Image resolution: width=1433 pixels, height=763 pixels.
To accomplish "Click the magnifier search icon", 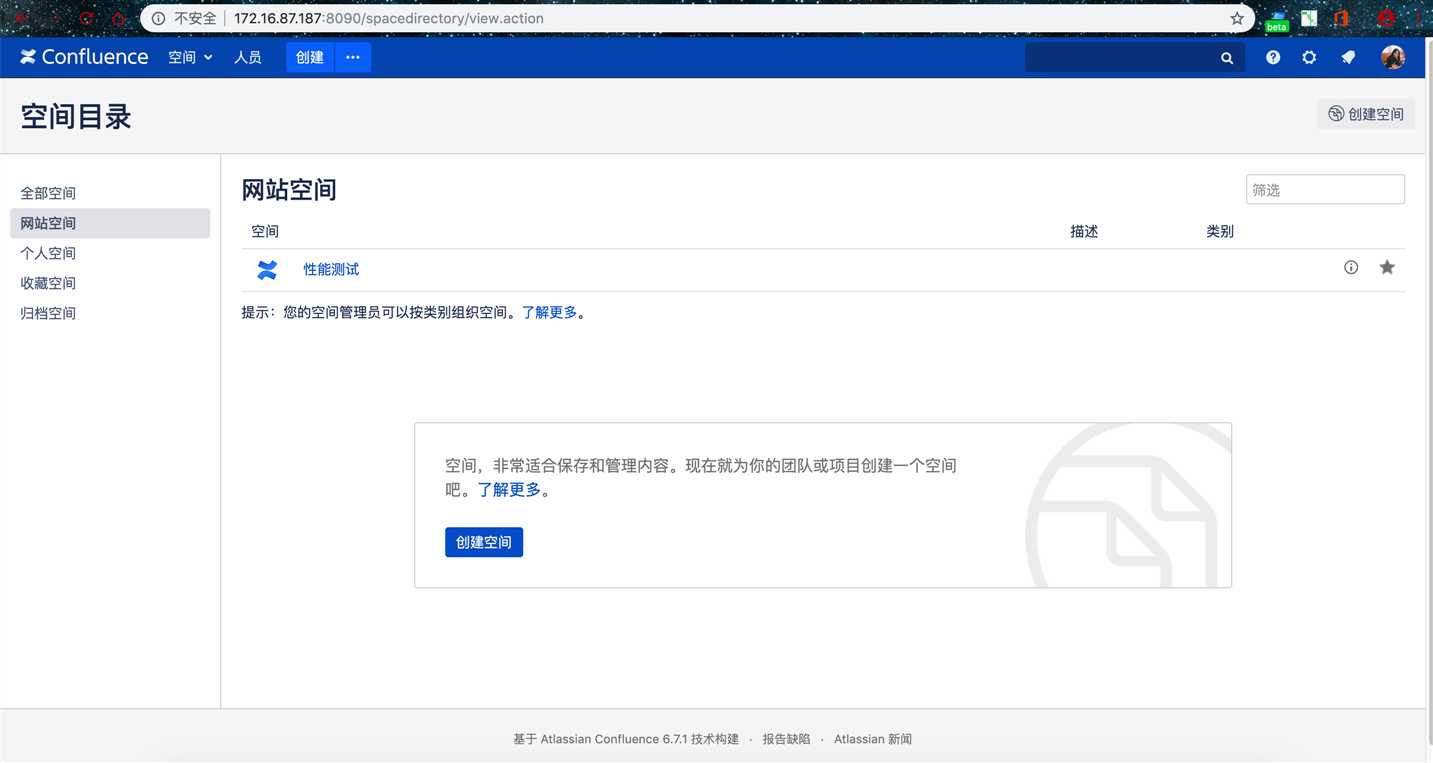I will (x=1227, y=58).
